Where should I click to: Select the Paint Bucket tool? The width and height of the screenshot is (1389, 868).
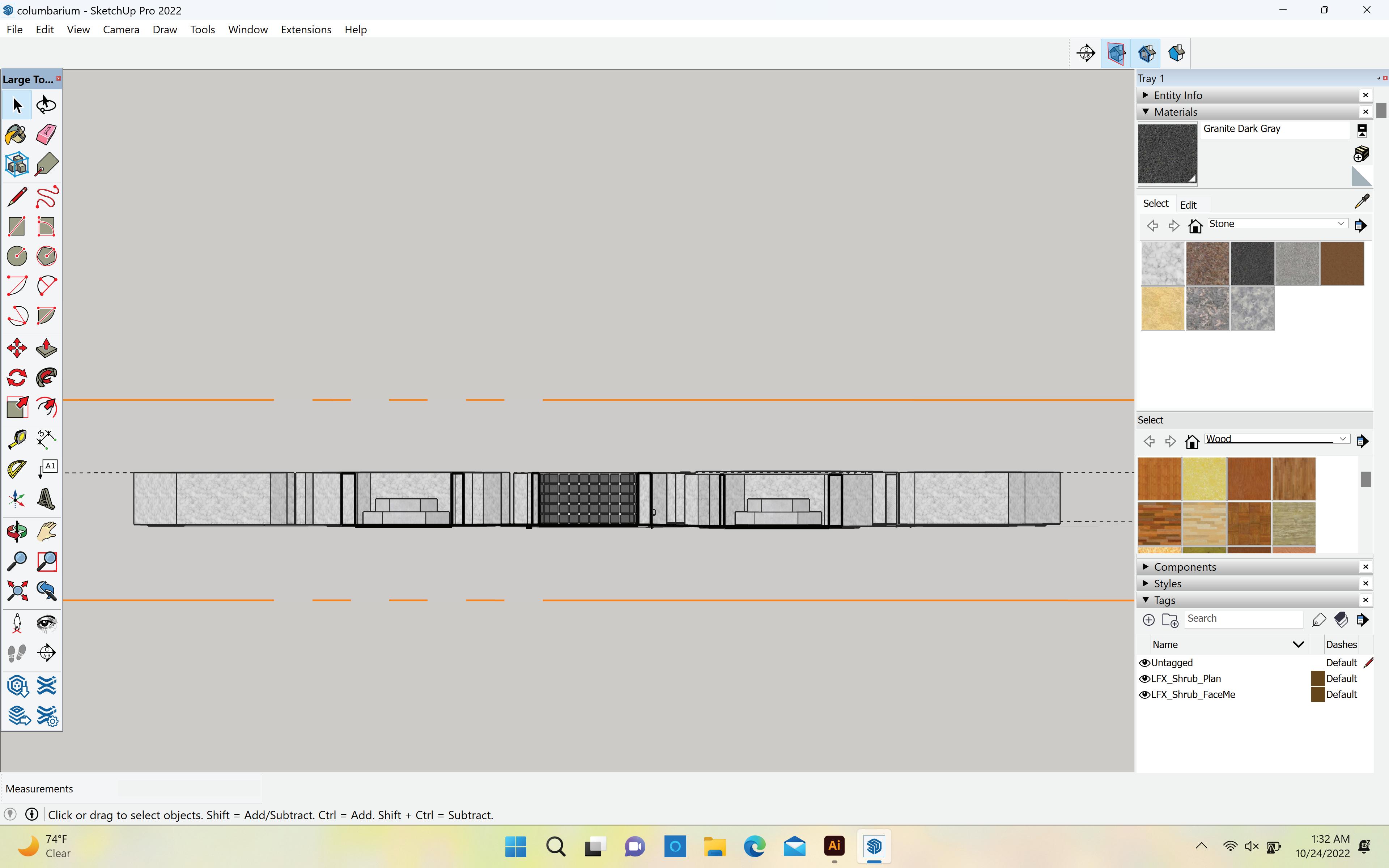[16, 135]
